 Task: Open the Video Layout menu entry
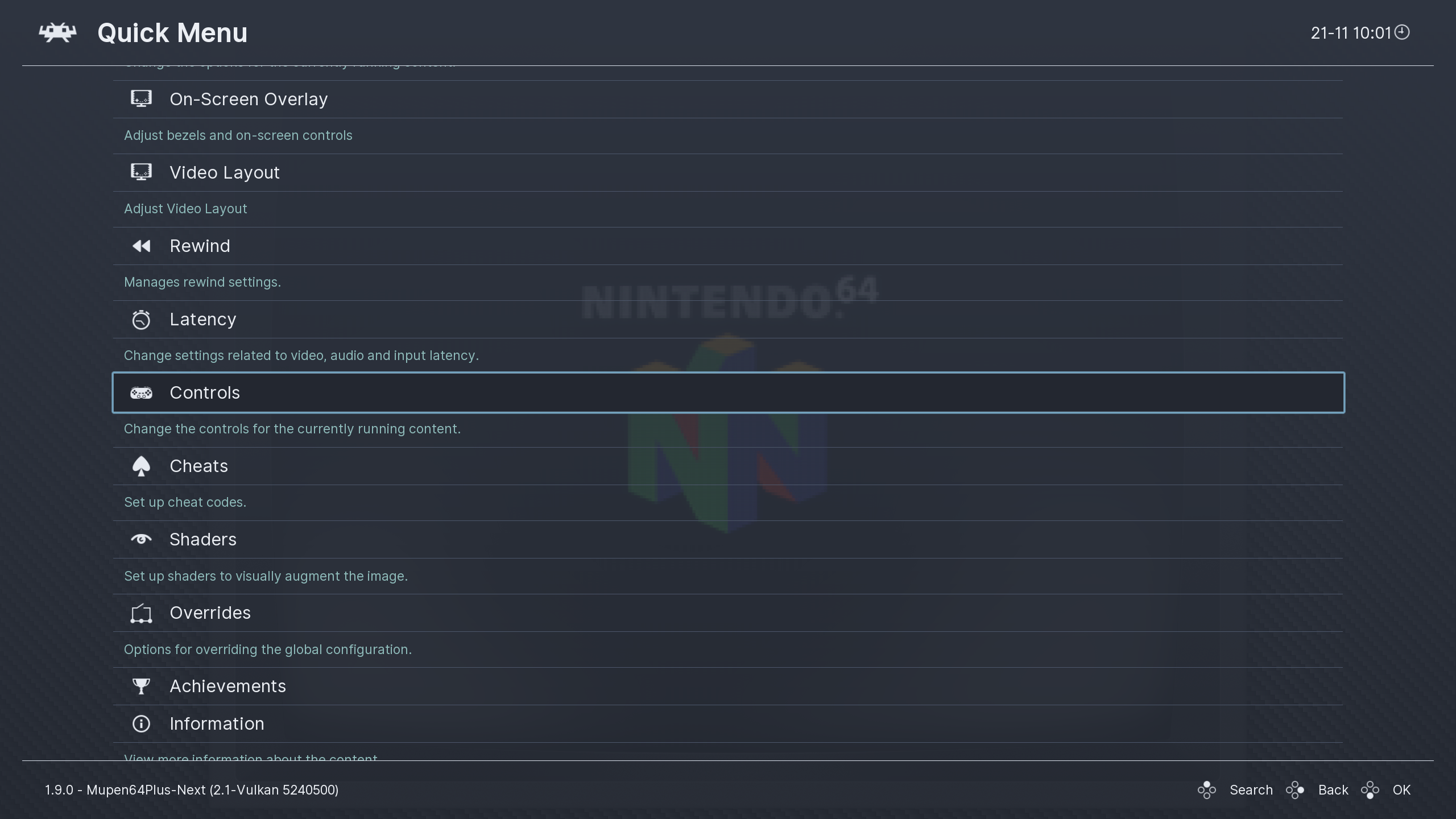[x=728, y=172]
